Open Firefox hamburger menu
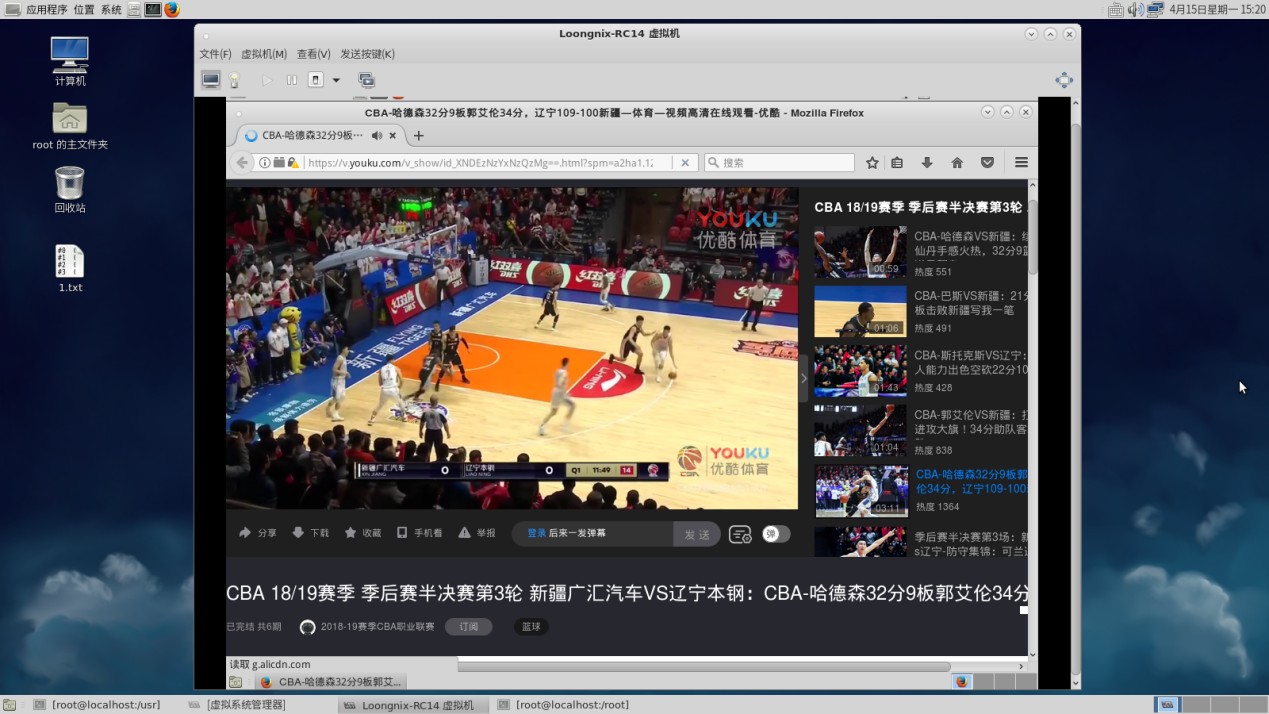This screenshot has height=714, width=1269. pos(1021,162)
